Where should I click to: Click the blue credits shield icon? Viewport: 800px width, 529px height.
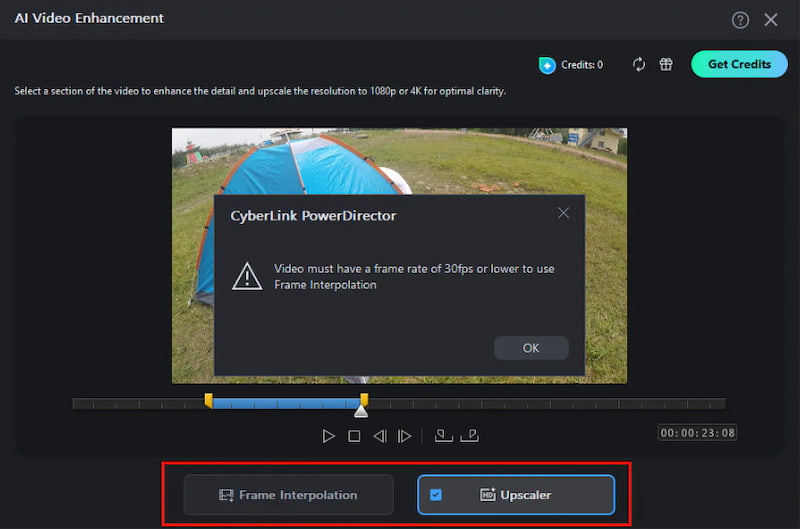click(x=547, y=65)
